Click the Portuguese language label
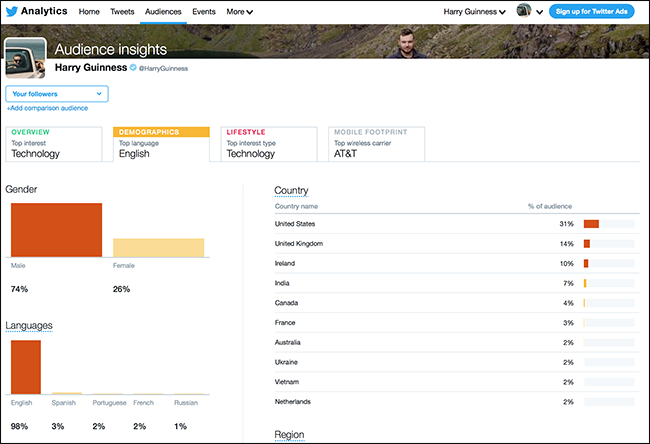Image resolution: width=650 pixels, height=444 pixels. (109, 403)
